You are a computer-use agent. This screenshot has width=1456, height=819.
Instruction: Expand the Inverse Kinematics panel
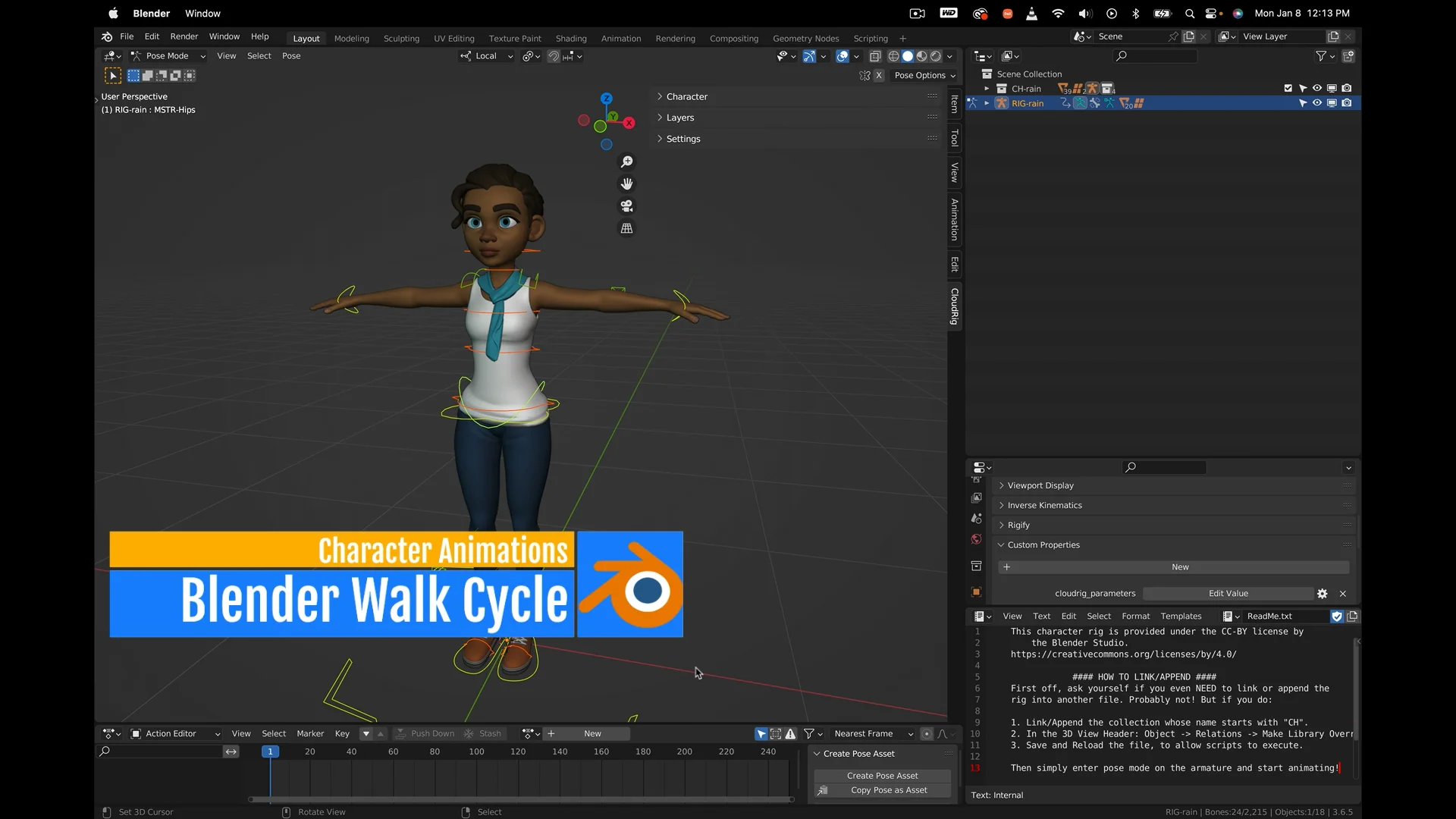(x=1044, y=506)
